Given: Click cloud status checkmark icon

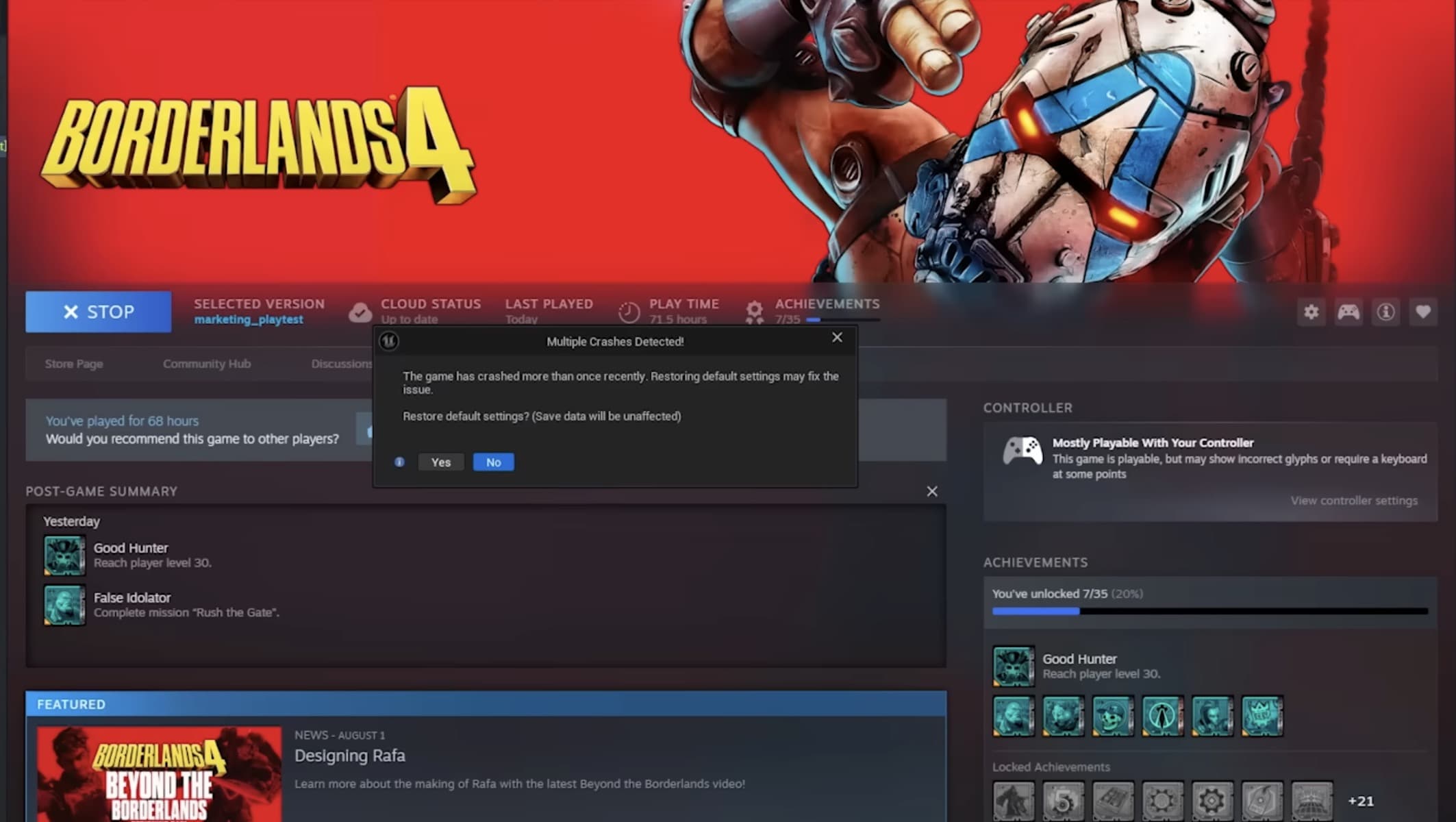Looking at the screenshot, I should point(360,312).
